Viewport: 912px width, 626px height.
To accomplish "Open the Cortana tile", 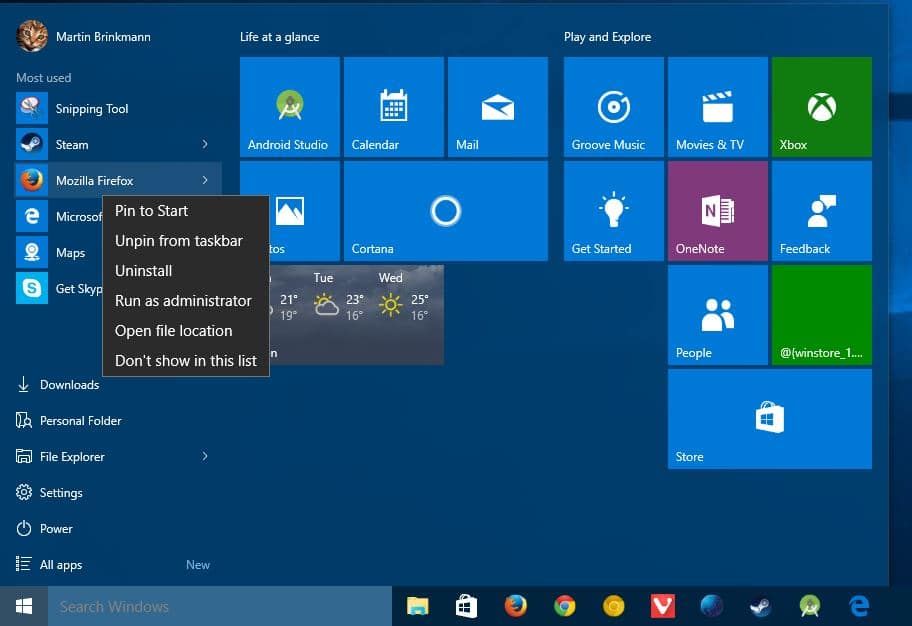I will (x=446, y=211).
